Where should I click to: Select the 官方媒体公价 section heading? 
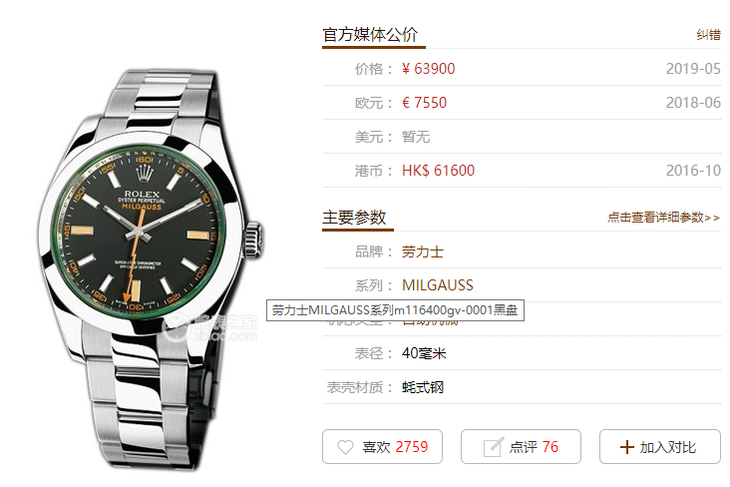tap(370, 34)
